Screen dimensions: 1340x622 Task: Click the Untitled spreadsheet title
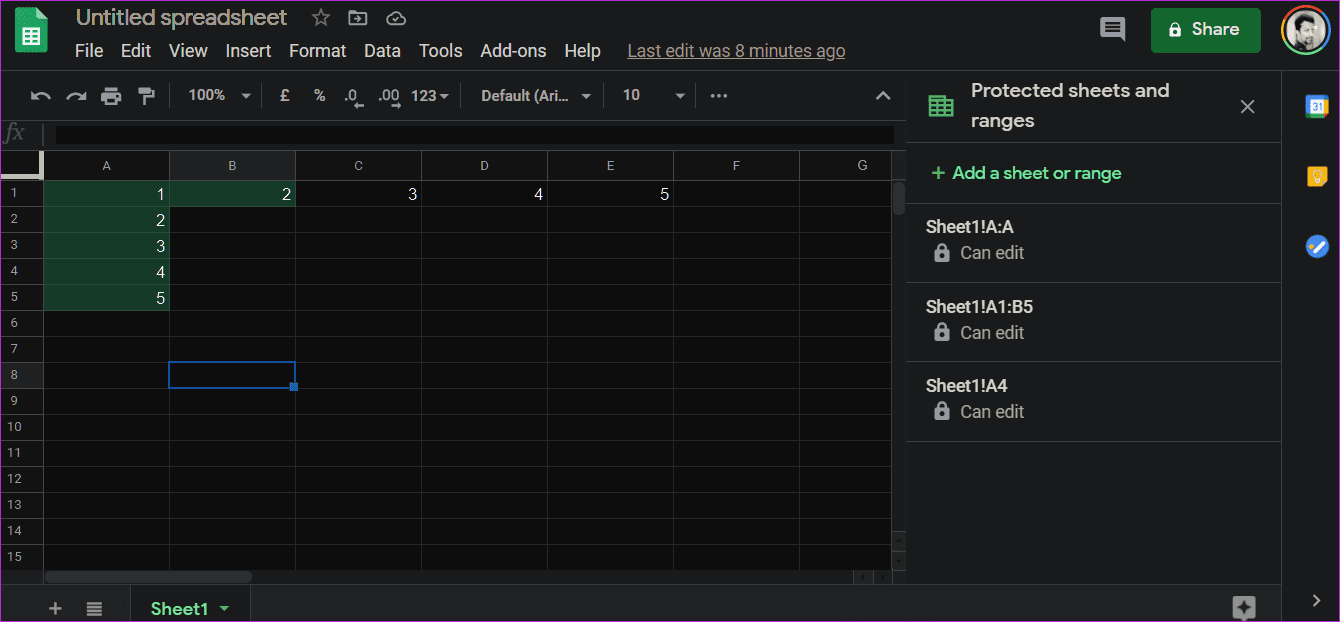[x=181, y=18]
